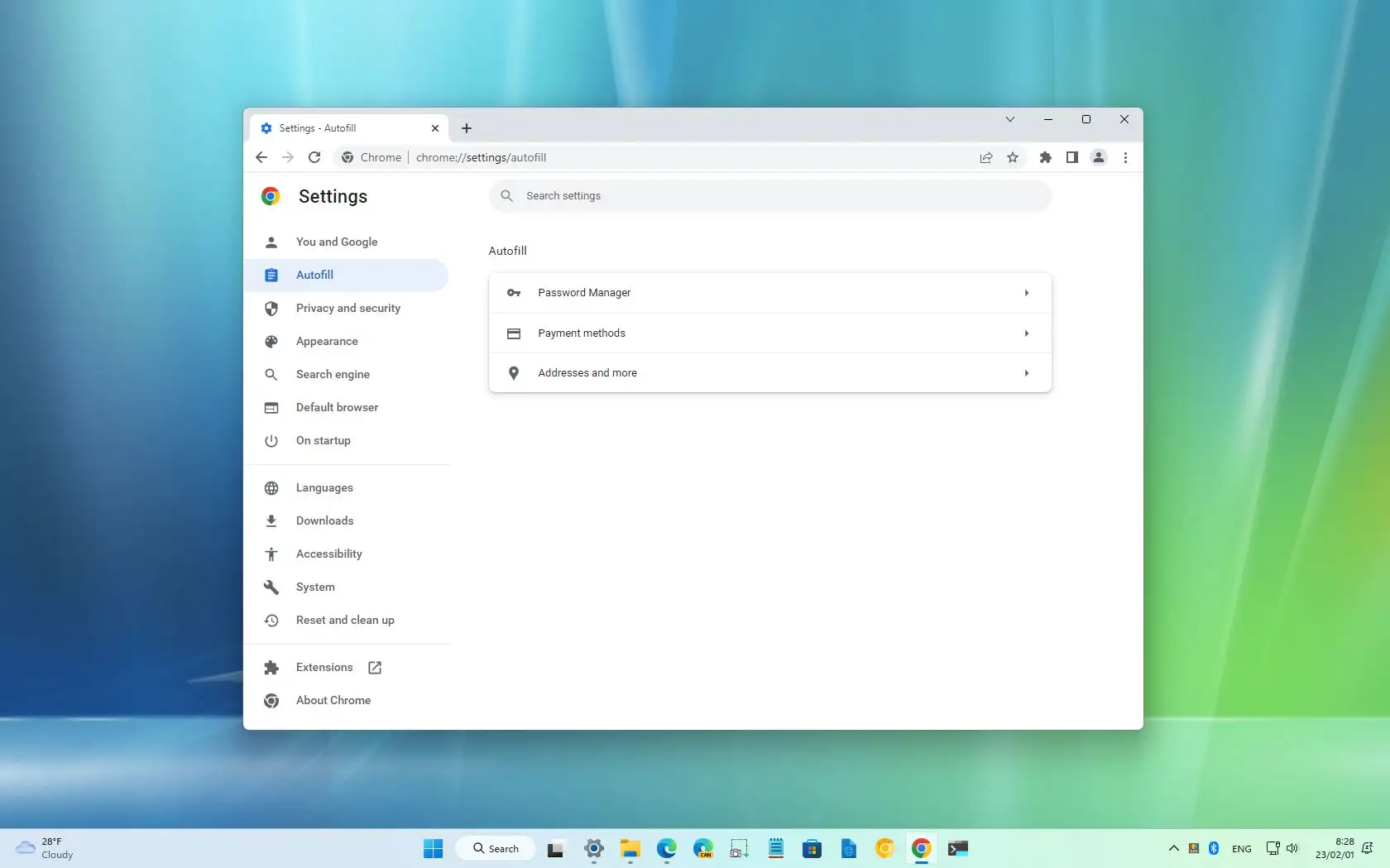1390x868 pixels.
Task: Select Privacy and security shield icon
Action: click(x=271, y=309)
